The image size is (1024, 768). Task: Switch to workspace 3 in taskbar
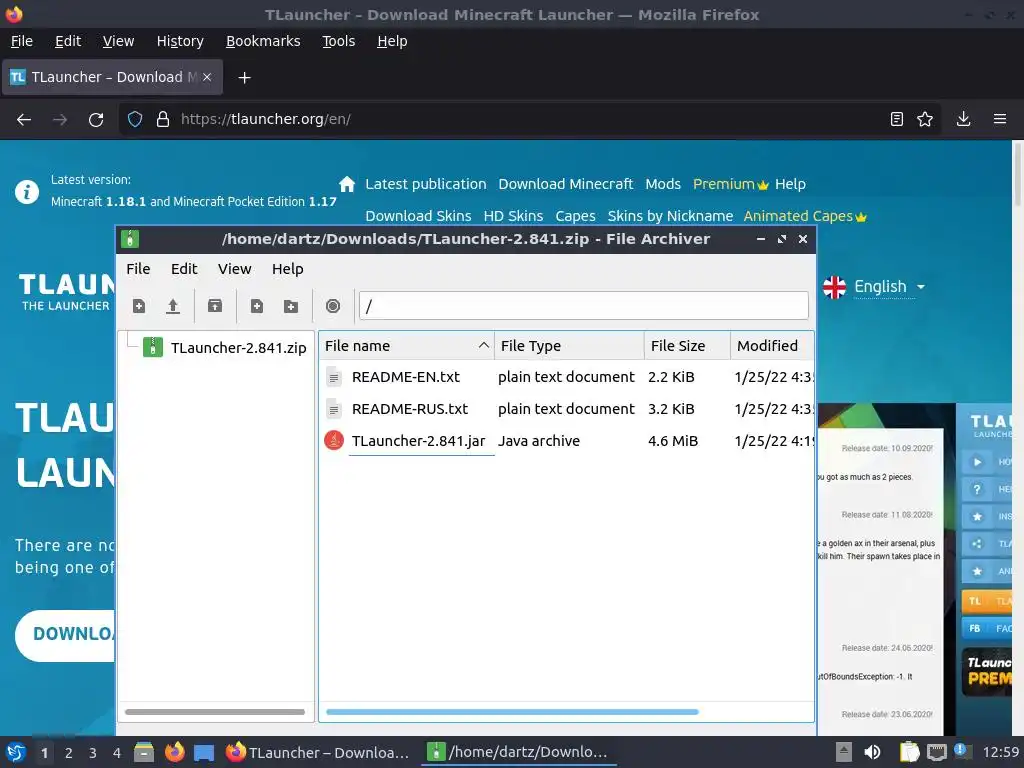[x=93, y=753]
